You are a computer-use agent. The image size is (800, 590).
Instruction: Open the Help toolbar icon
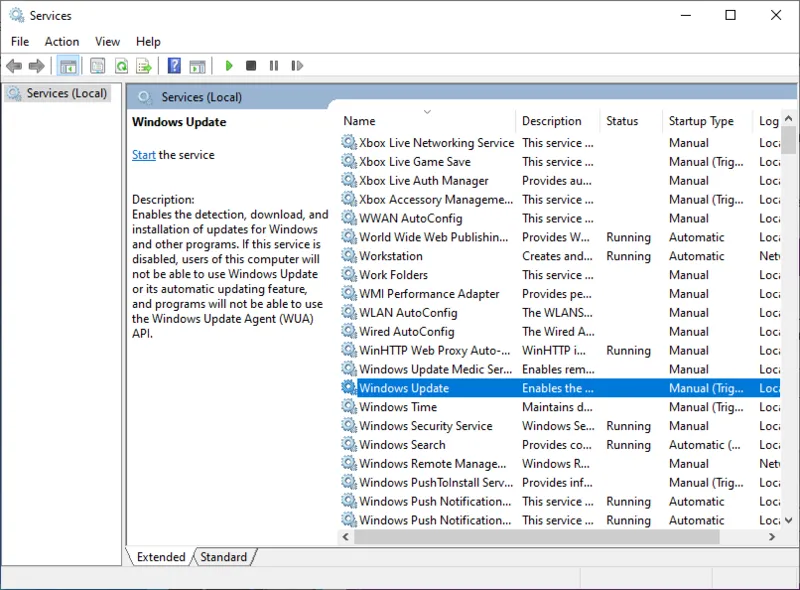click(174, 66)
